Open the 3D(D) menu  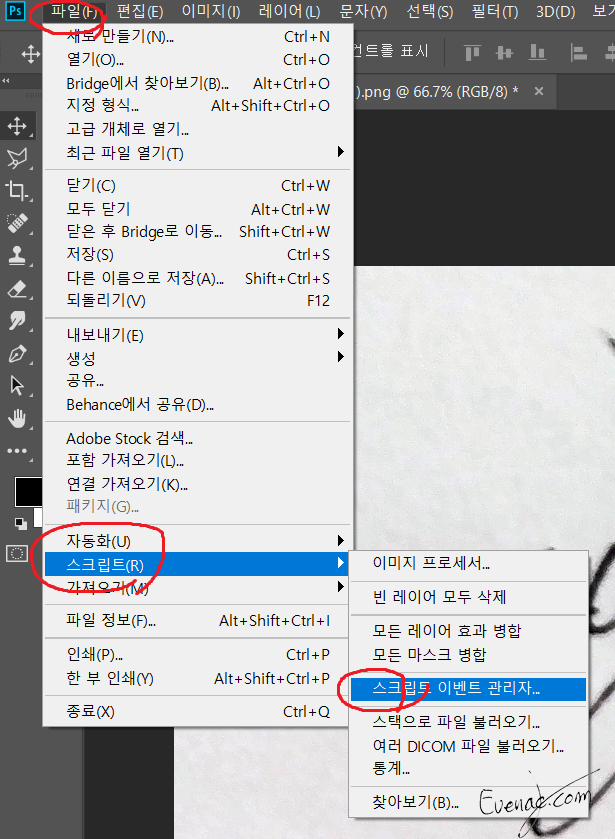(x=555, y=11)
